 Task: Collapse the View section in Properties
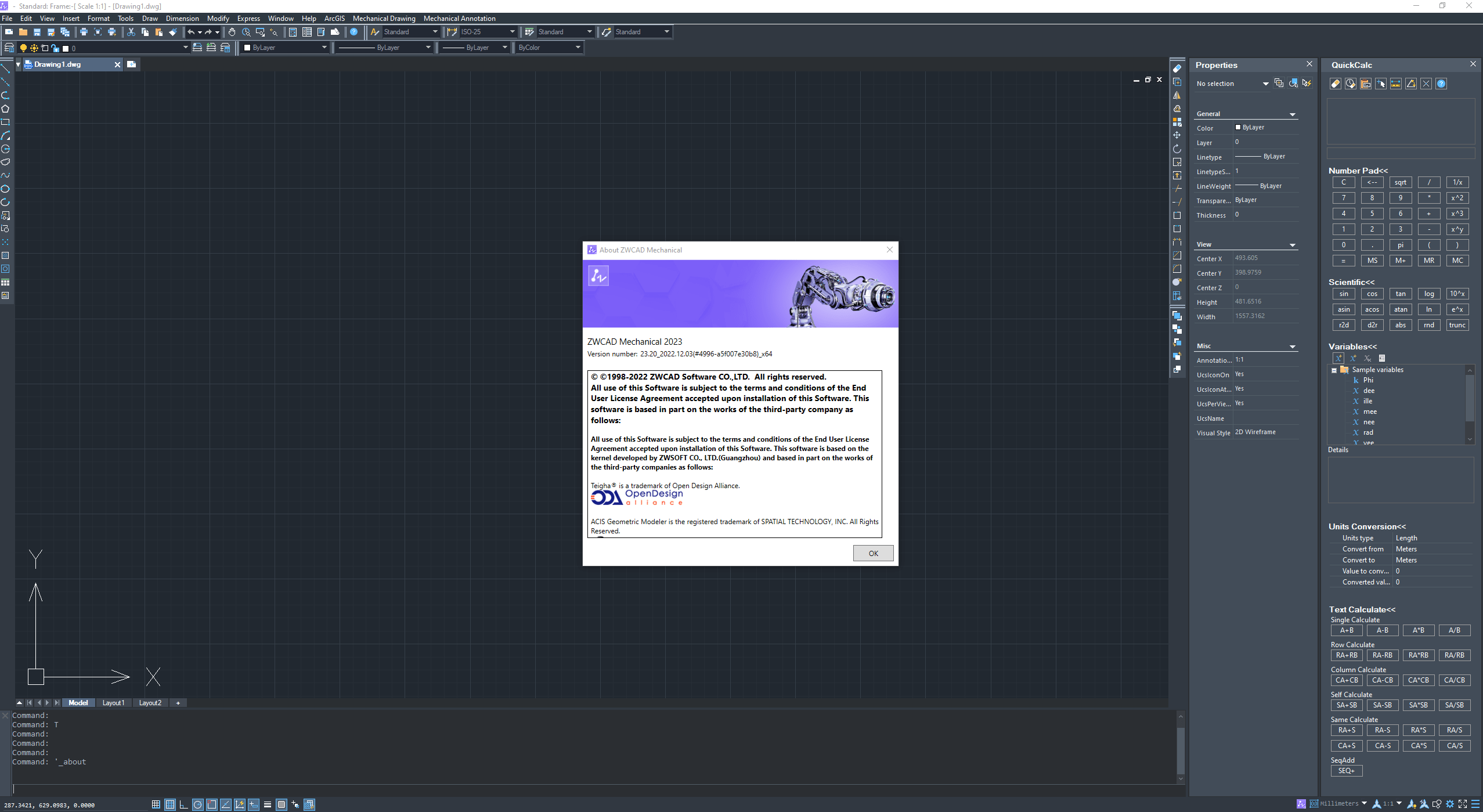click(1293, 245)
